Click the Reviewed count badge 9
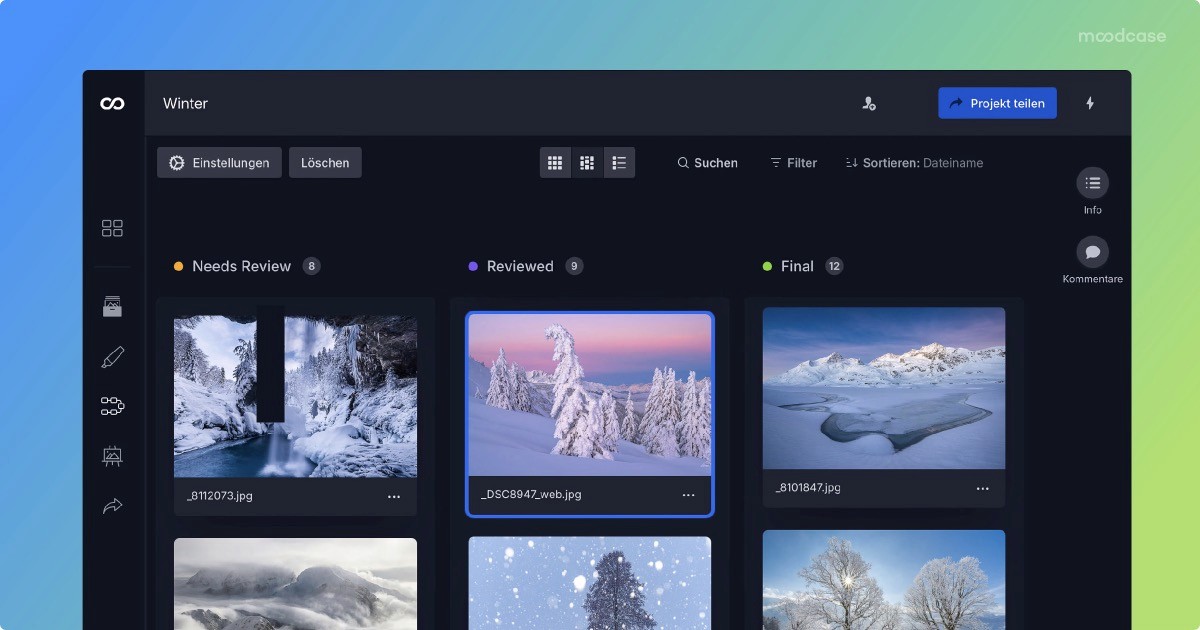The width and height of the screenshot is (1200, 630). 574,266
